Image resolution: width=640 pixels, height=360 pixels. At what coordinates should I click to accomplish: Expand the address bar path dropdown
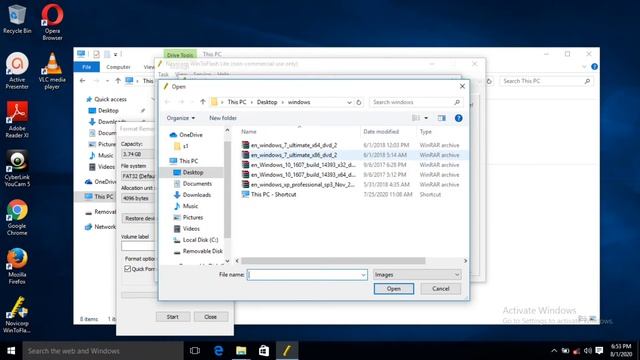(x=349, y=102)
